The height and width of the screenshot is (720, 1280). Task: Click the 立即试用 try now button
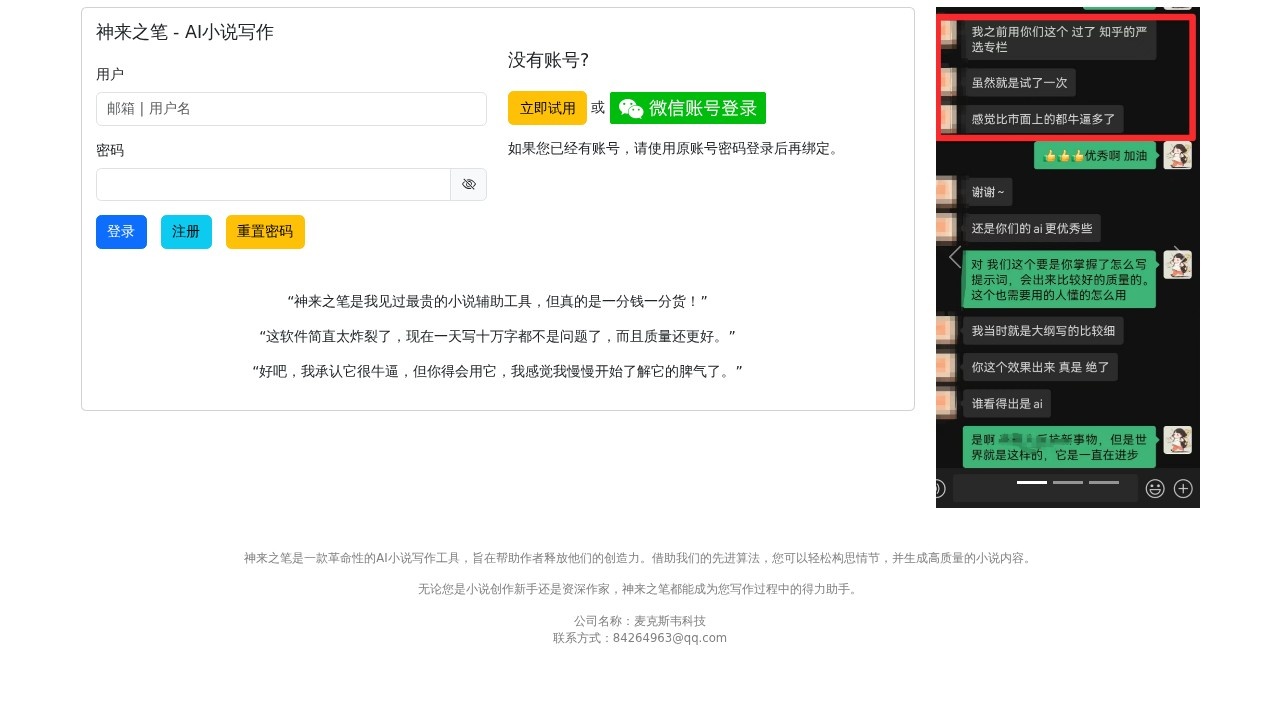click(x=547, y=108)
